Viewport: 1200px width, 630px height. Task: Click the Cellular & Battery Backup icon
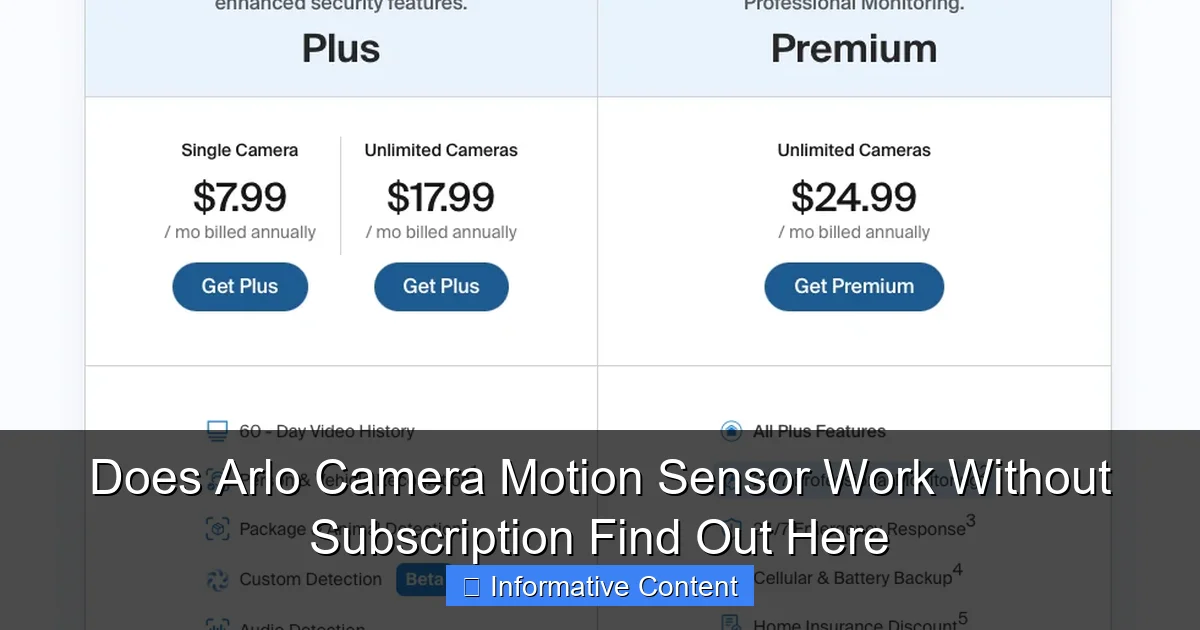[x=731, y=578]
